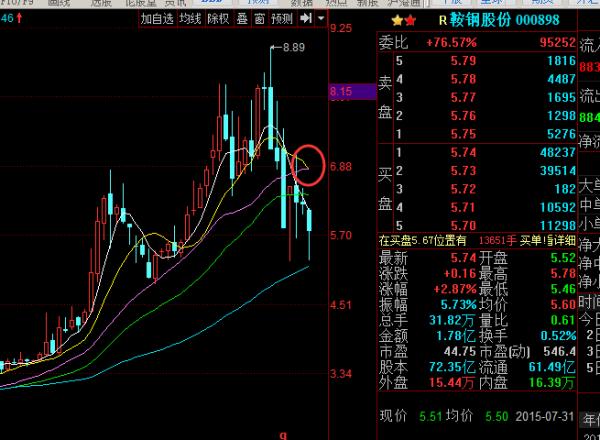
Task: Click the 外盘 value 15.44万
Action: (x=452, y=383)
